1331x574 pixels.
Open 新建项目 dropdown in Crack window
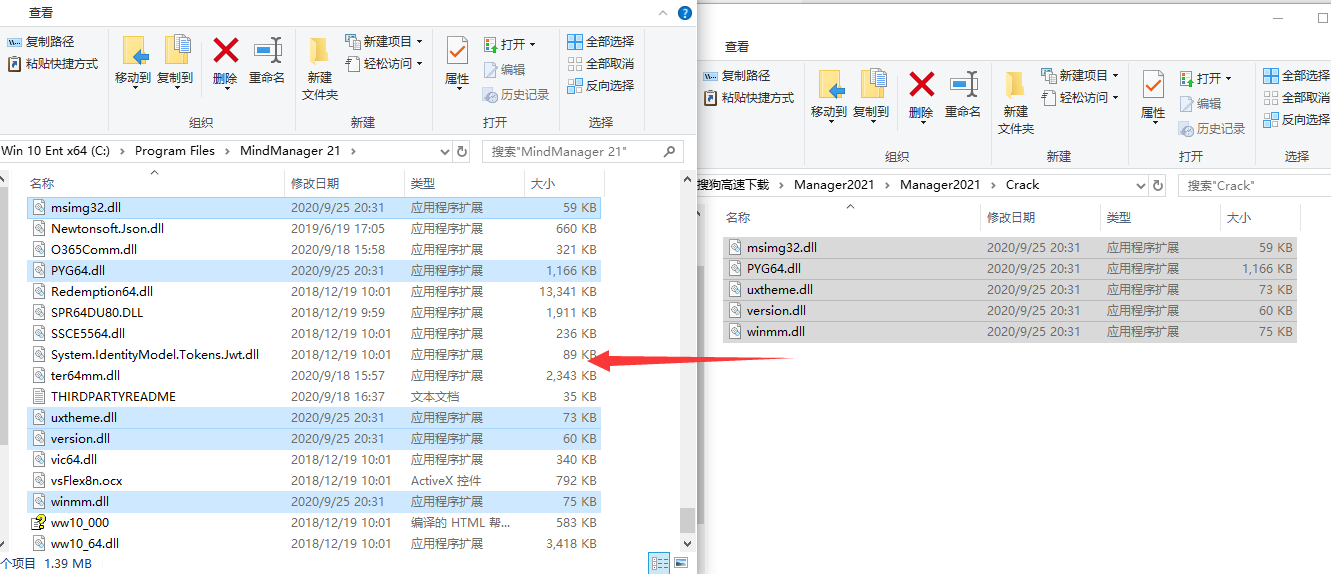1080,76
